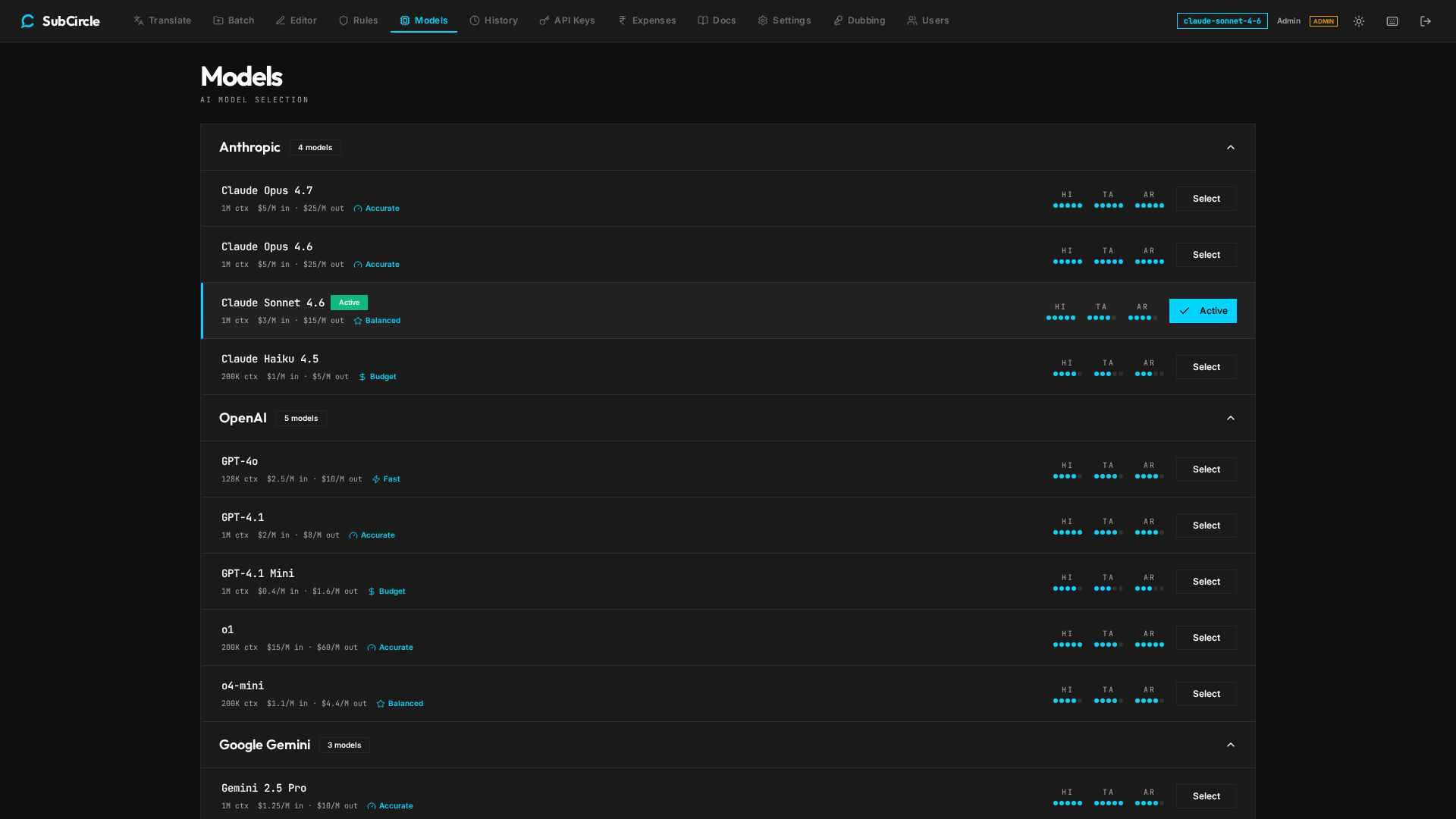Click the Google Gemini section heading
Screen dimensions: 1456x819
(x=265, y=745)
